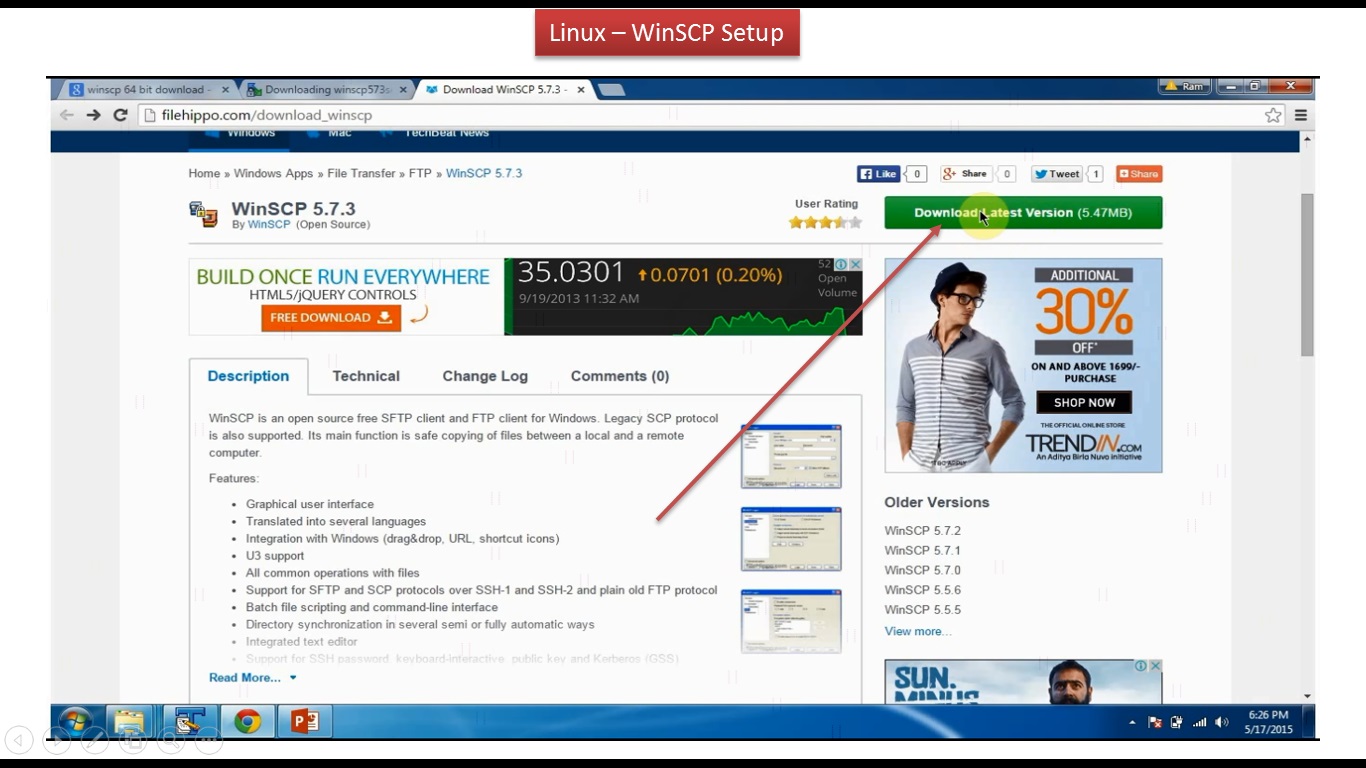Close the 'Downloading winscp573' tab
This screenshot has width=1366, height=768.
click(403, 90)
